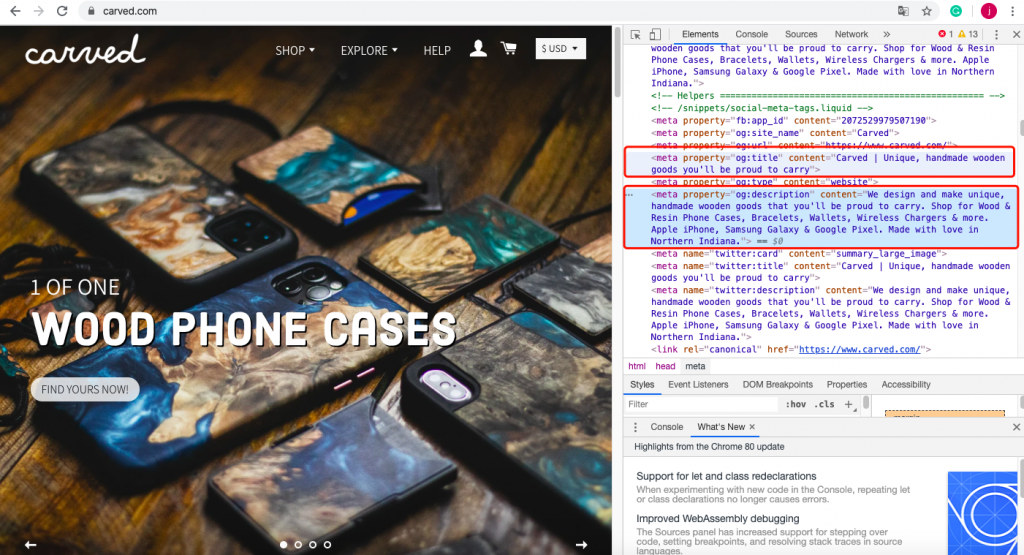
Task: Switch to the Console tab
Action: tap(752, 35)
